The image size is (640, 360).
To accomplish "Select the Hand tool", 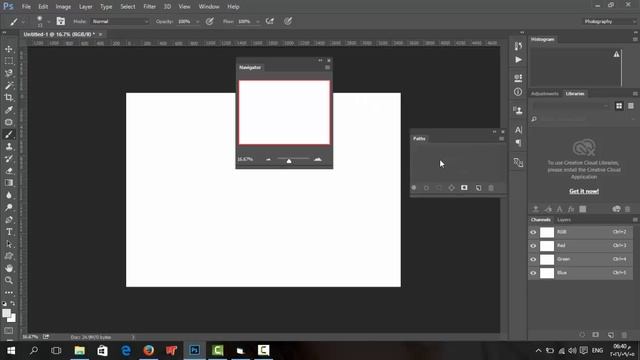I will pos(9,268).
